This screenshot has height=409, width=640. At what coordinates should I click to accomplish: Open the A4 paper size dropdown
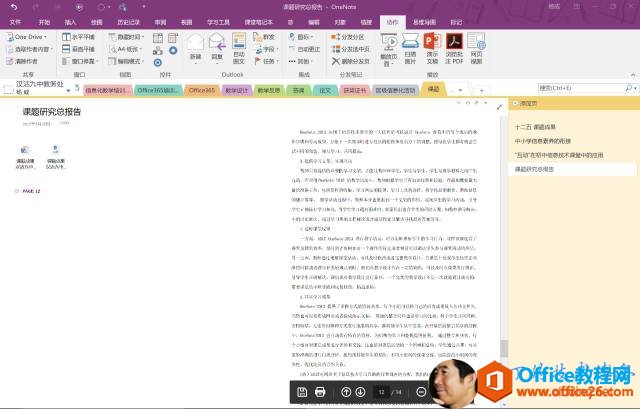(x=126, y=49)
